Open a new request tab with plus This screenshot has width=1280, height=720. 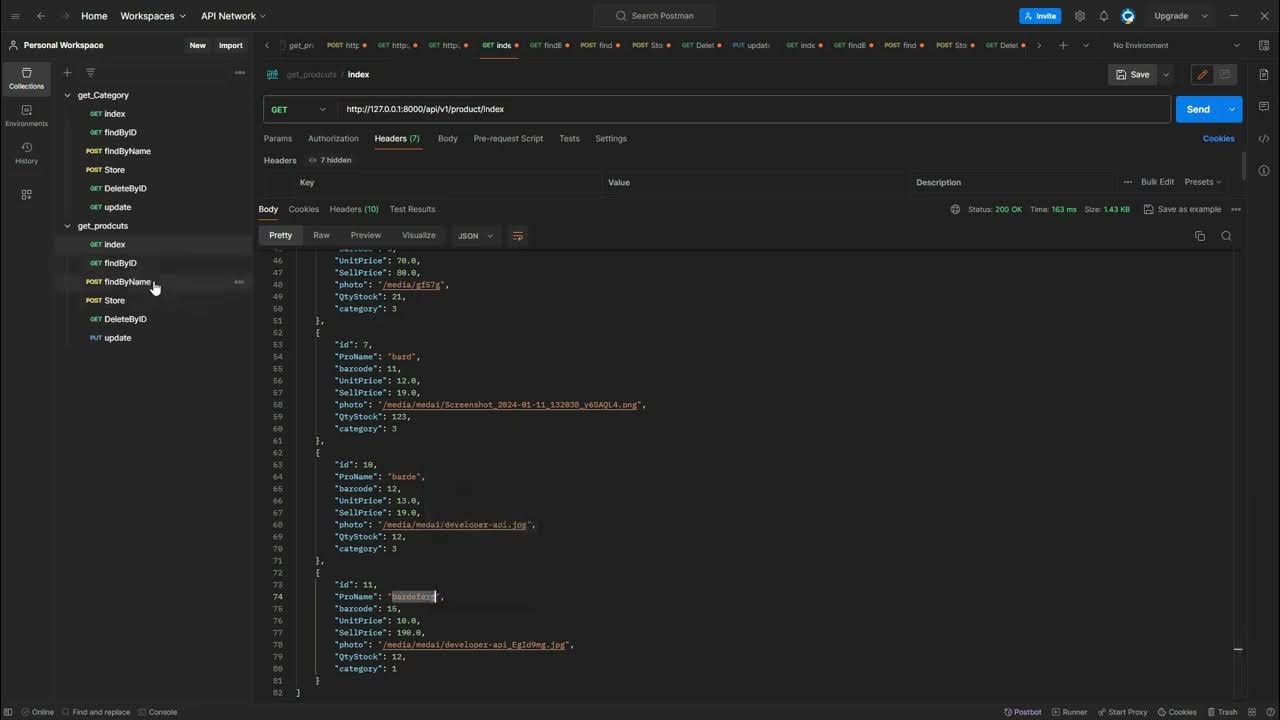(x=1063, y=45)
